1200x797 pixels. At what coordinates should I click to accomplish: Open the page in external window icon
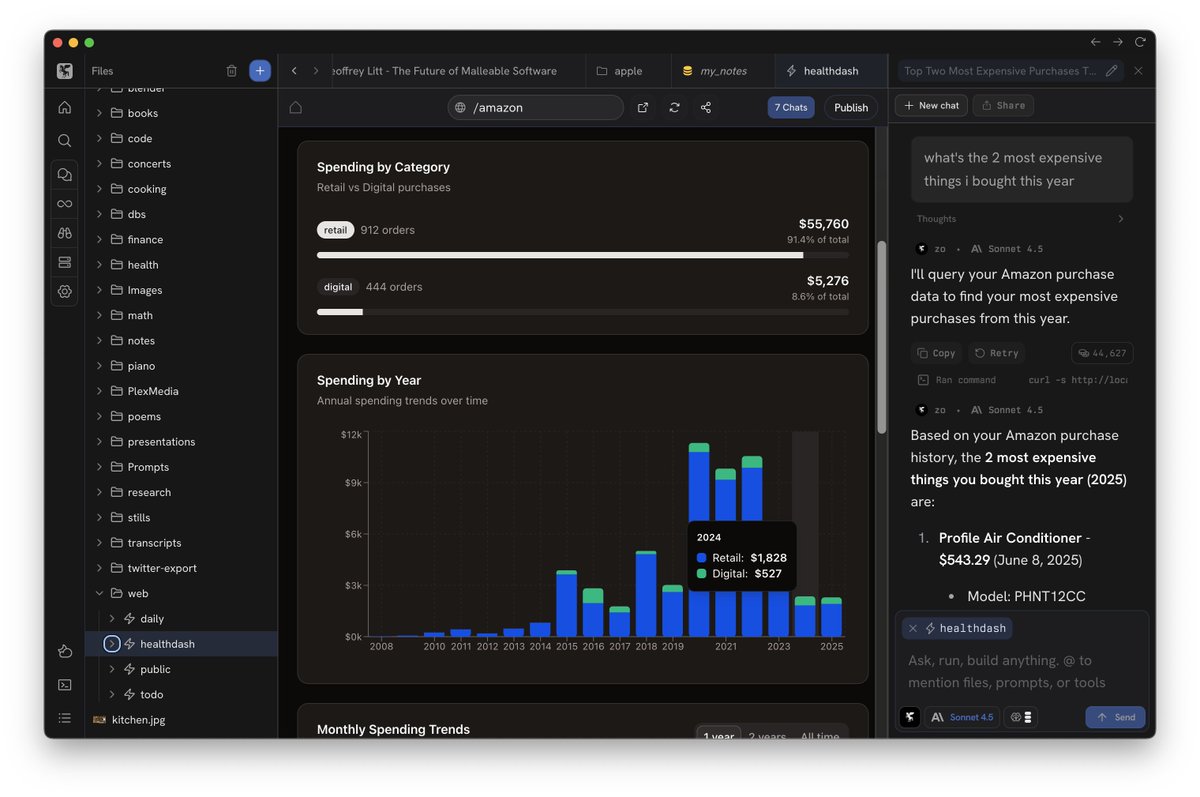click(643, 107)
